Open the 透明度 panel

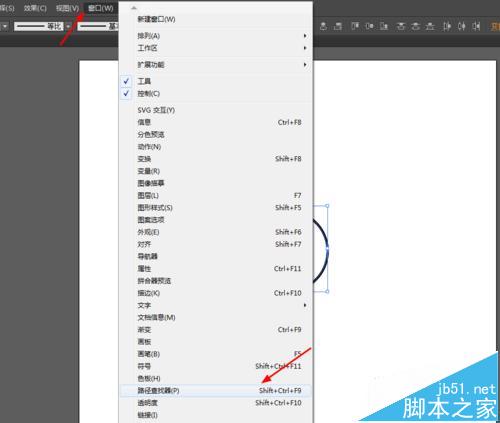216,403
